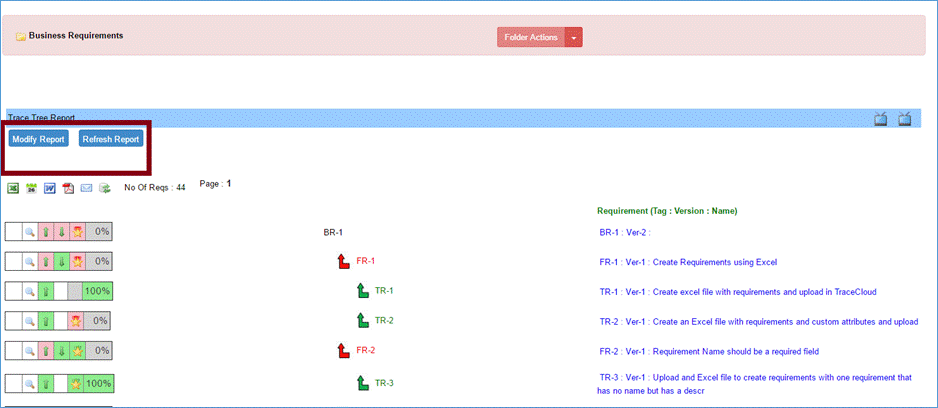This screenshot has width=938, height=408.
Task: Tick the checkbox in FR-2 row
Action: (x=14, y=352)
